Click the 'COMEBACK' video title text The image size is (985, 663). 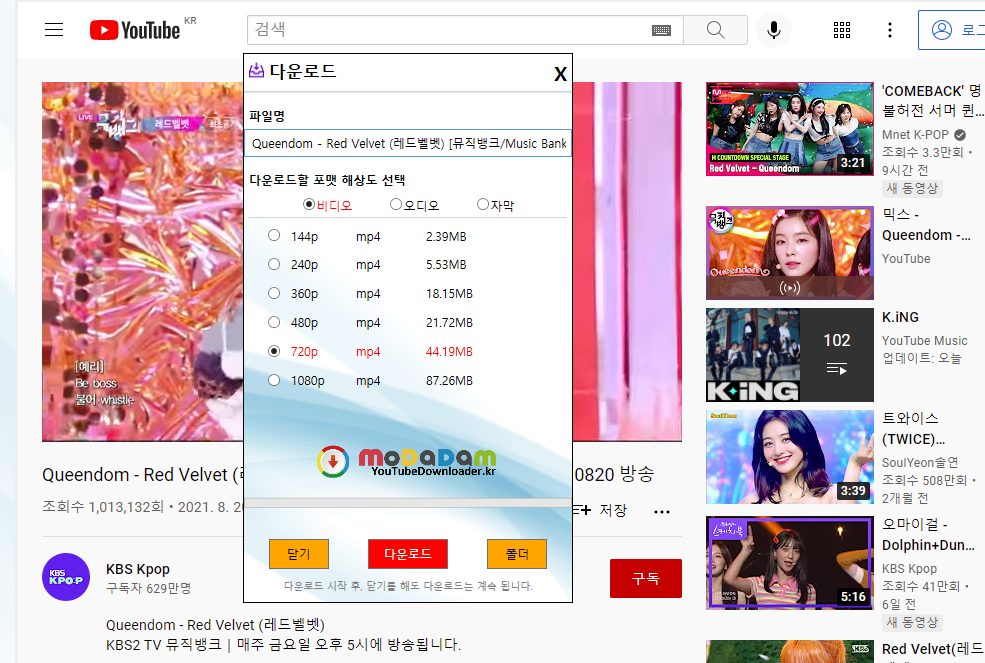point(932,101)
